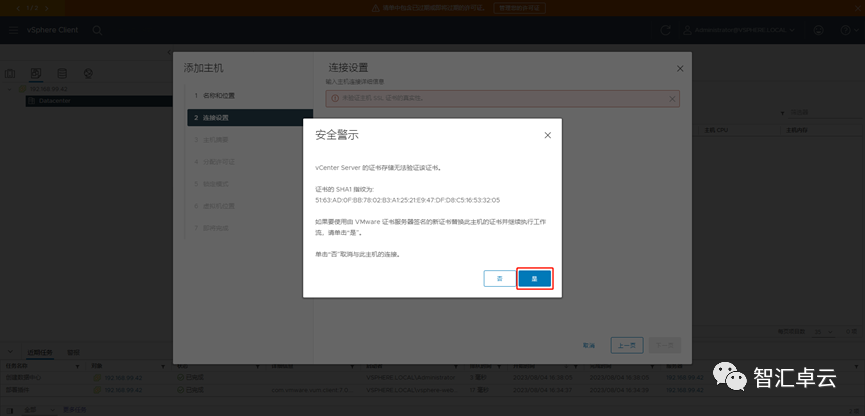This screenshot has height=416, width=865.
Task: Click VSPHERE.LOCAL\Administrator initiator cell
Action: click(411, 378)
